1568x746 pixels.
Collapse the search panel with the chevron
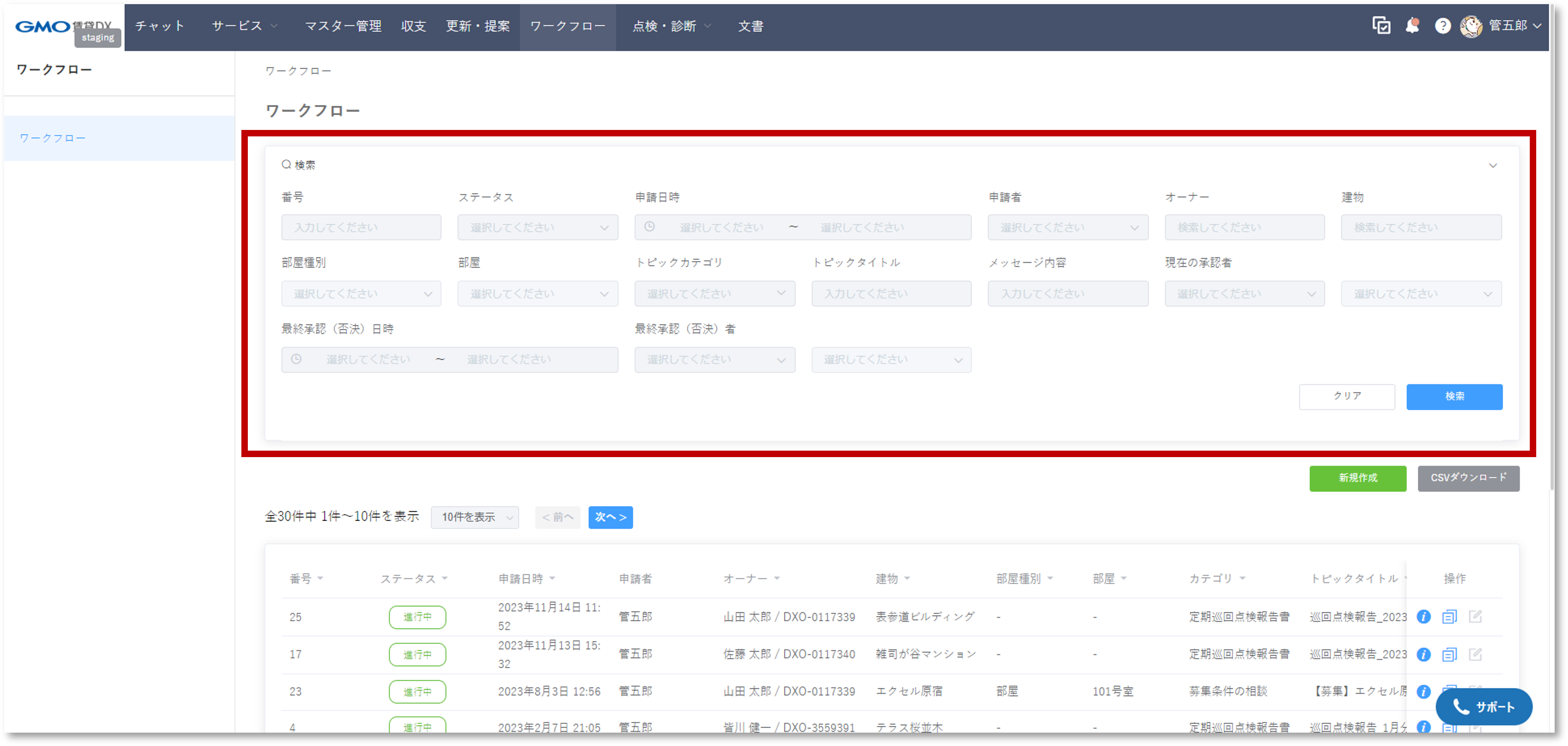click(x=1492, y=165)
